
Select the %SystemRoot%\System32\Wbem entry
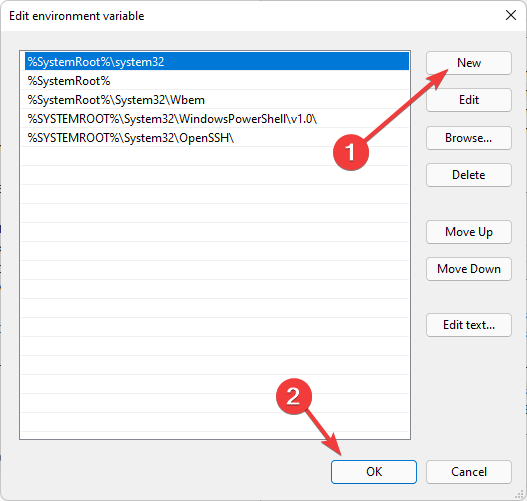(215, 100)
